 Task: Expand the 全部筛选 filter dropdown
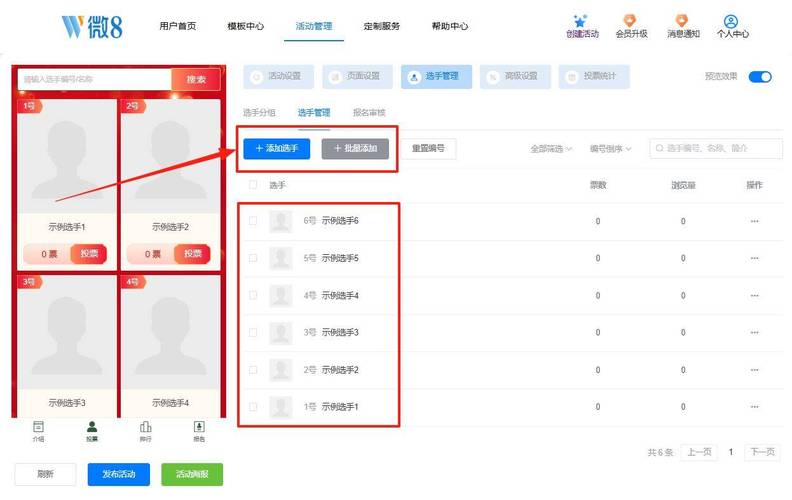pyautogui.click(x=551, y=149)
